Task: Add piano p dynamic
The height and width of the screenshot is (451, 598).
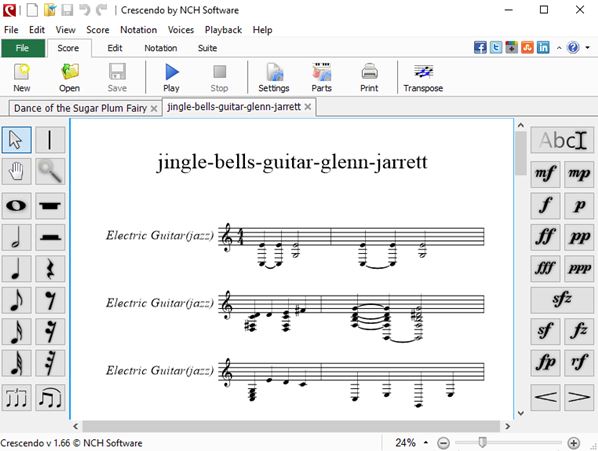Action: tap(579, 205)
